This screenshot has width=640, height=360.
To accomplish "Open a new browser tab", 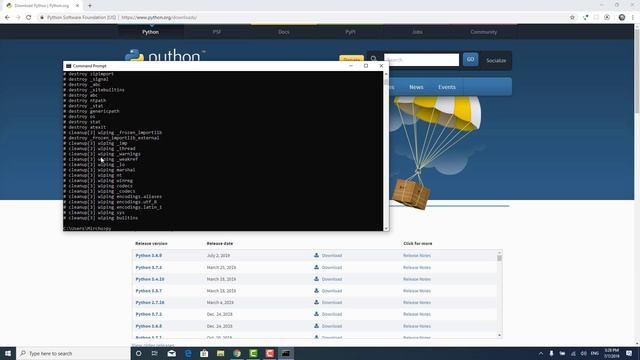I will click(90, 6).
